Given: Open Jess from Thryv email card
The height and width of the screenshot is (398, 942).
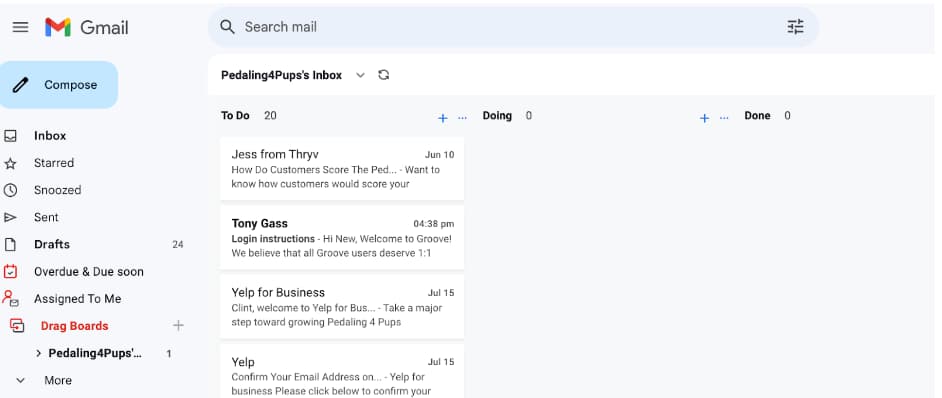Looking at the screenshot, I should point(342,169).
